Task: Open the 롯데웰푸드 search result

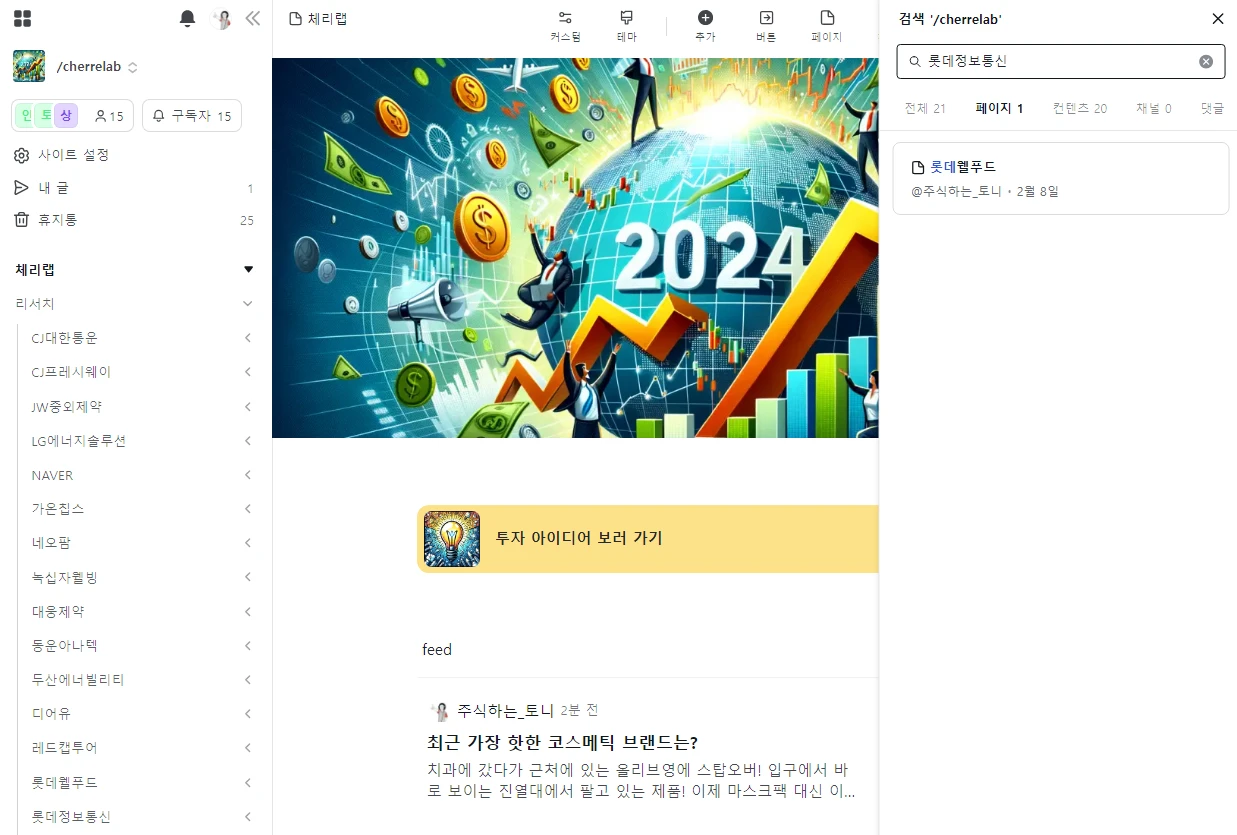Action: pos(1060,178)
